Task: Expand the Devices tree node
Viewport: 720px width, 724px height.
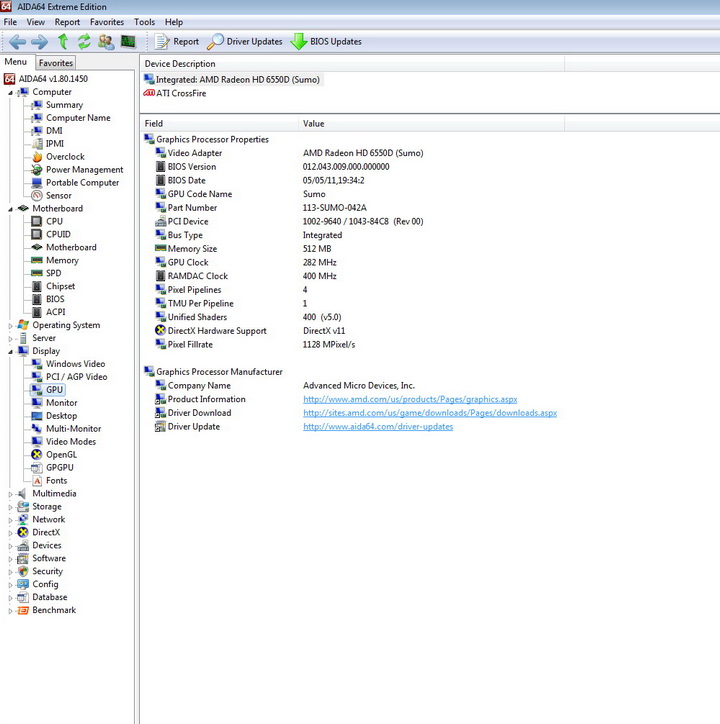Action: [x=10, y=546]
